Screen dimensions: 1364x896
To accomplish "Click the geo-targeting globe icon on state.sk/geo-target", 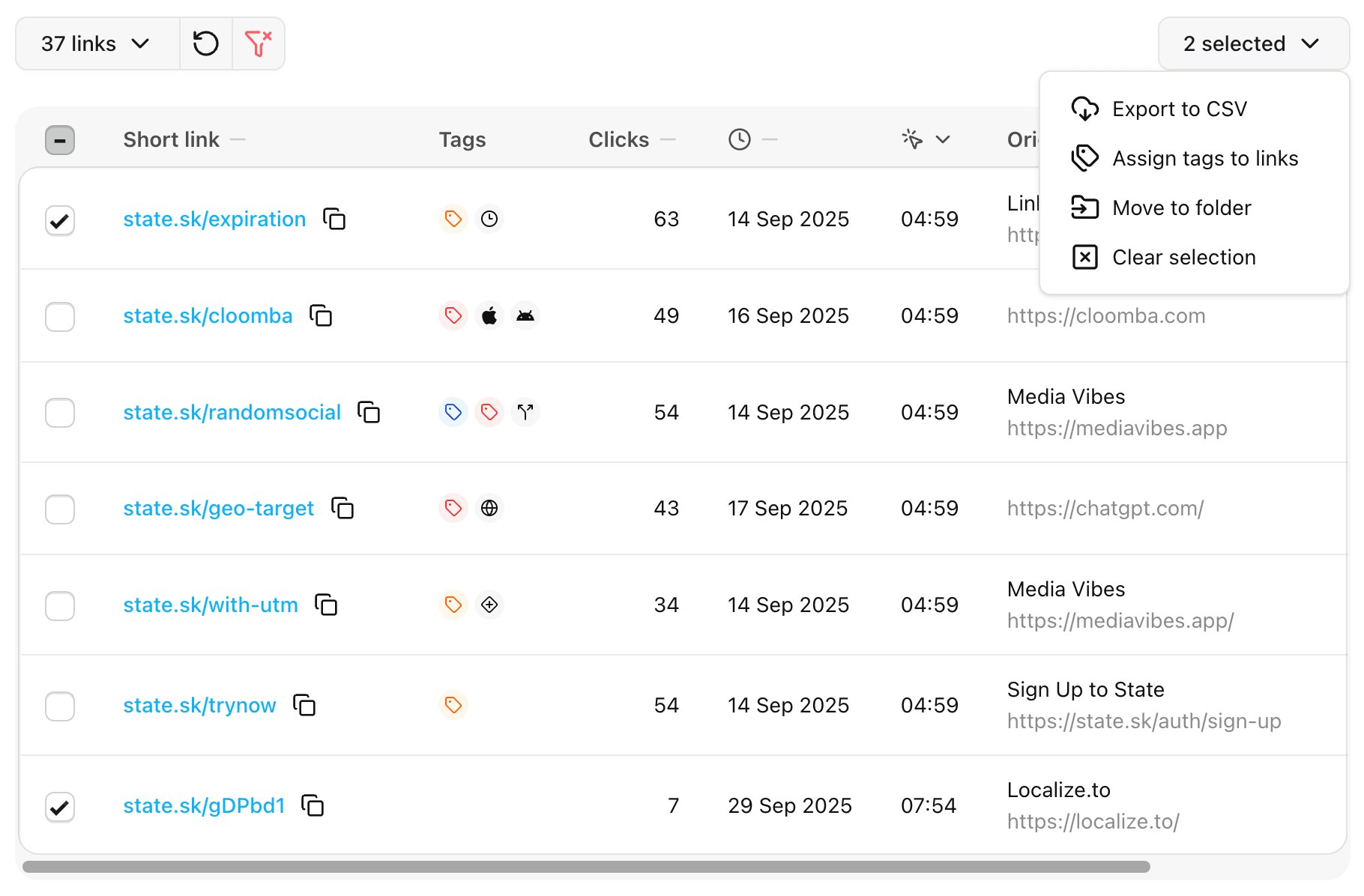I will coord(489,508).
